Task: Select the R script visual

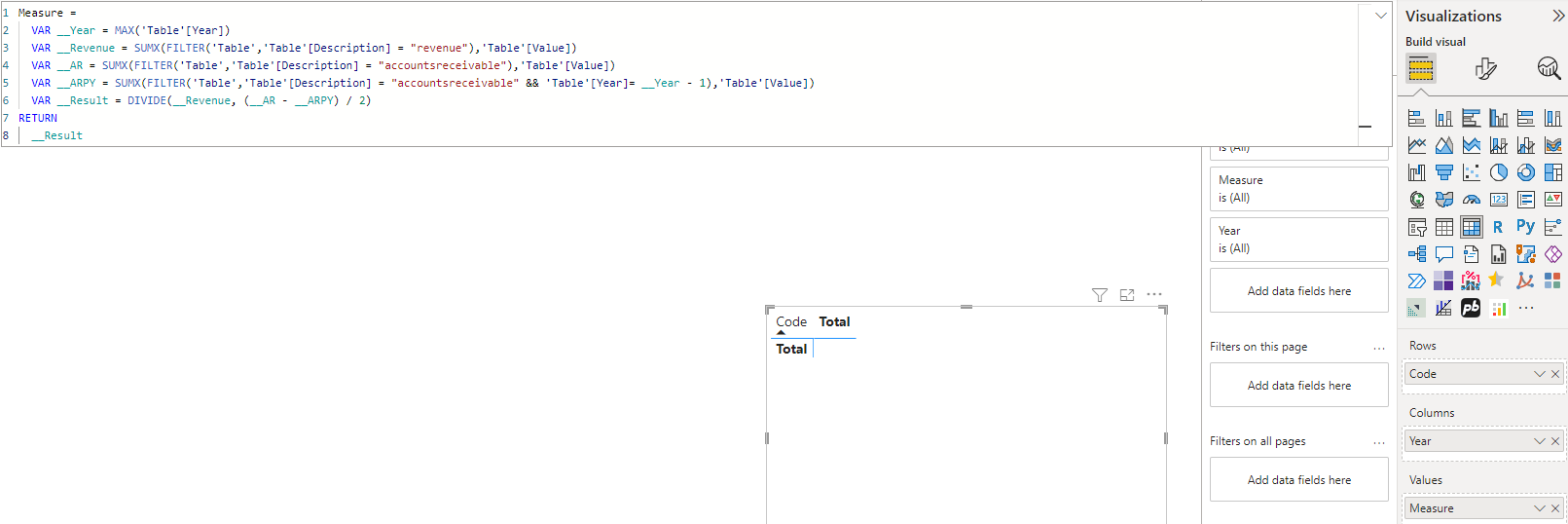Action: click(x=1499, y=227)
